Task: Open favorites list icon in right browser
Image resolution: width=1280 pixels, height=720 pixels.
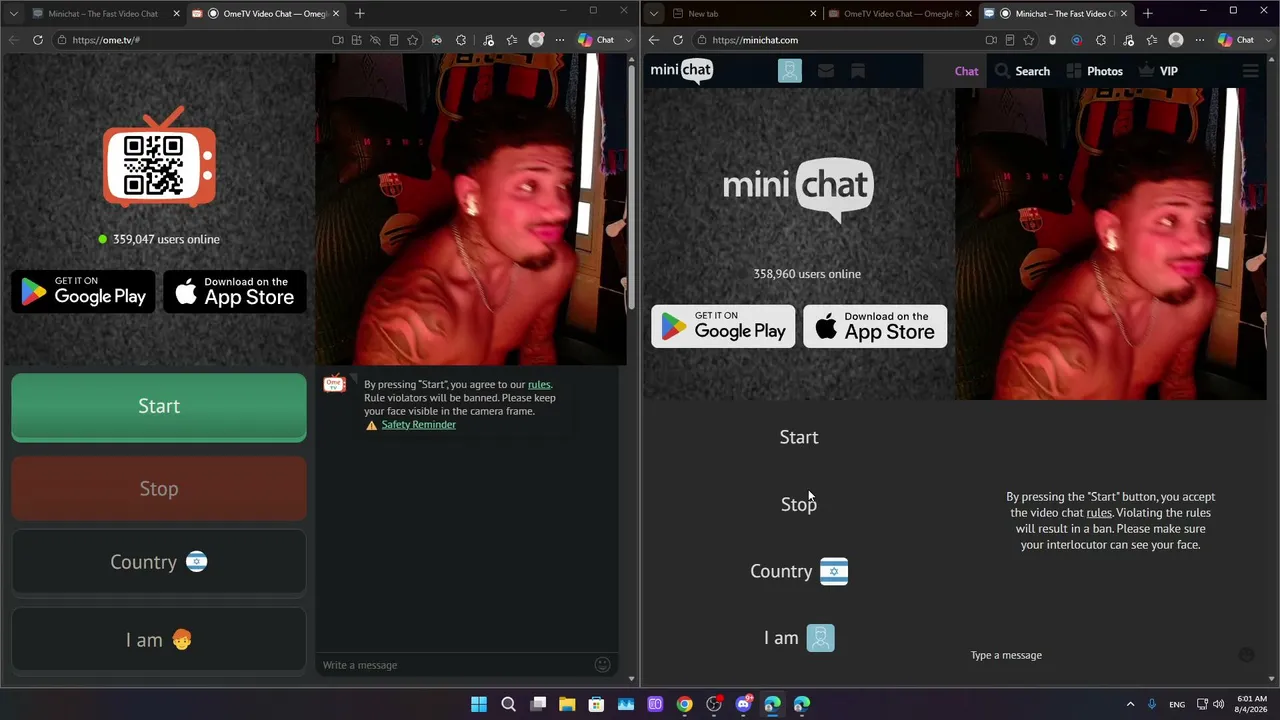Action: [x=1152, y=40]
